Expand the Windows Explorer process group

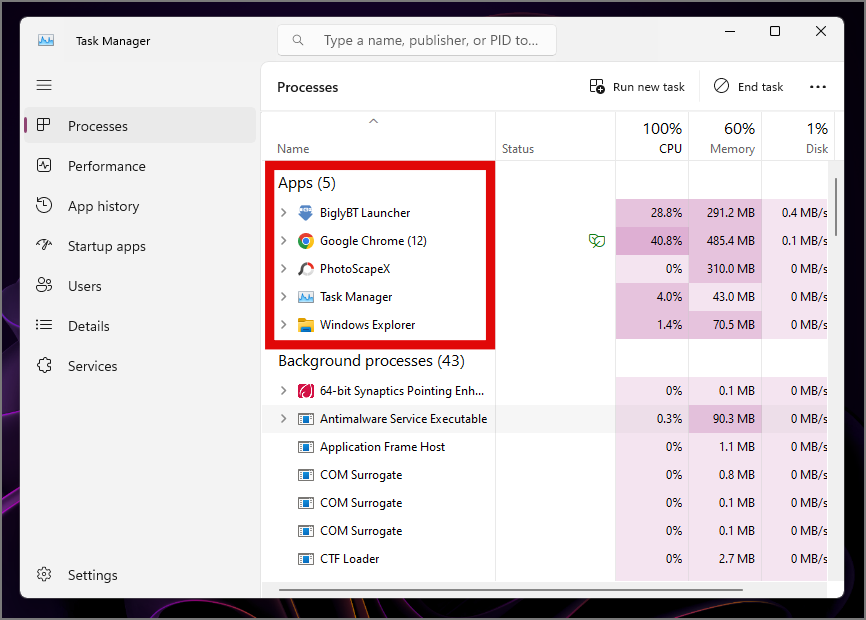(x=283, y=325)
